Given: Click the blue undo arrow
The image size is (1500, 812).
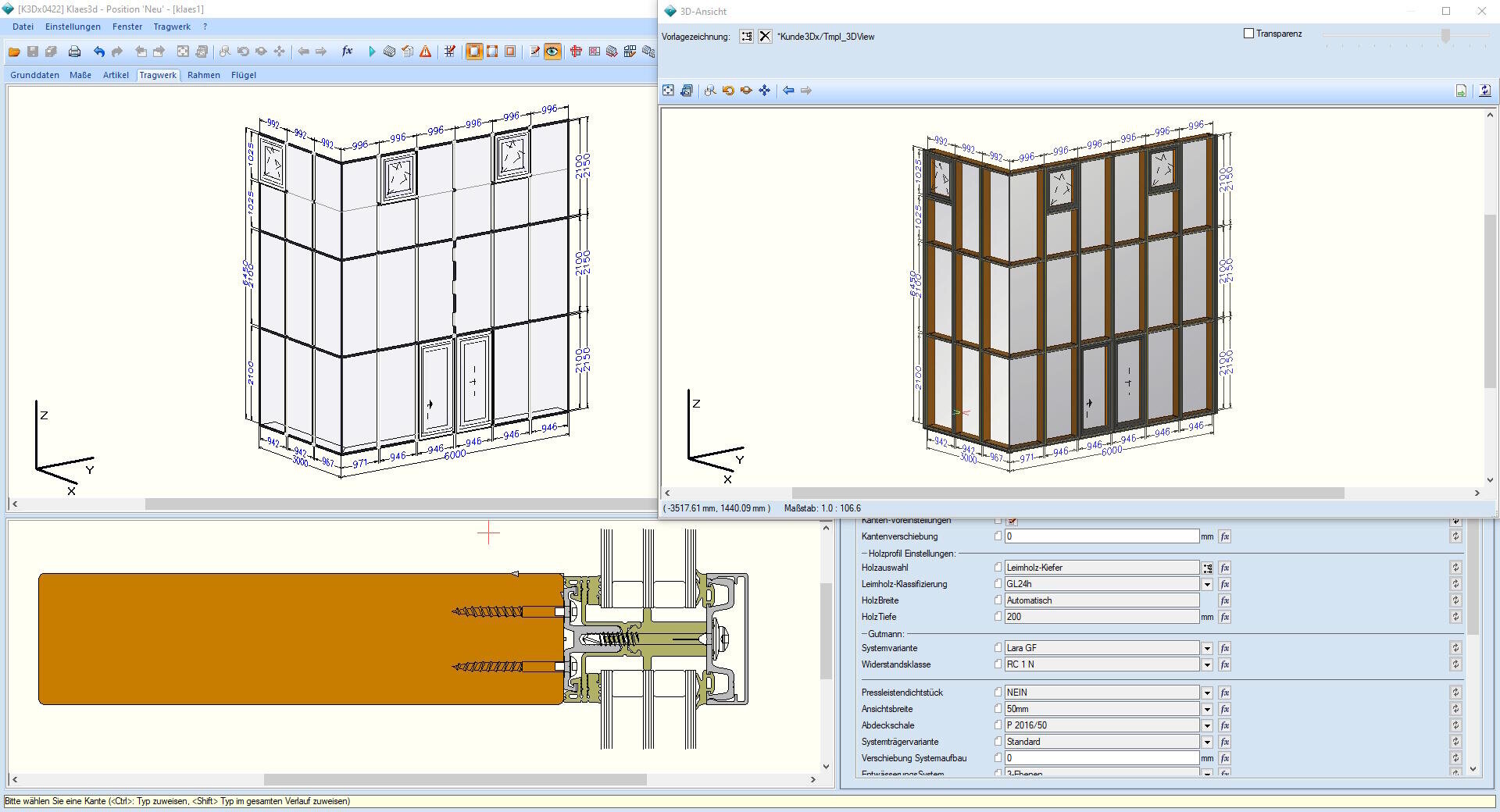Looking at the screenshot, I should click(x=98, y=52).
